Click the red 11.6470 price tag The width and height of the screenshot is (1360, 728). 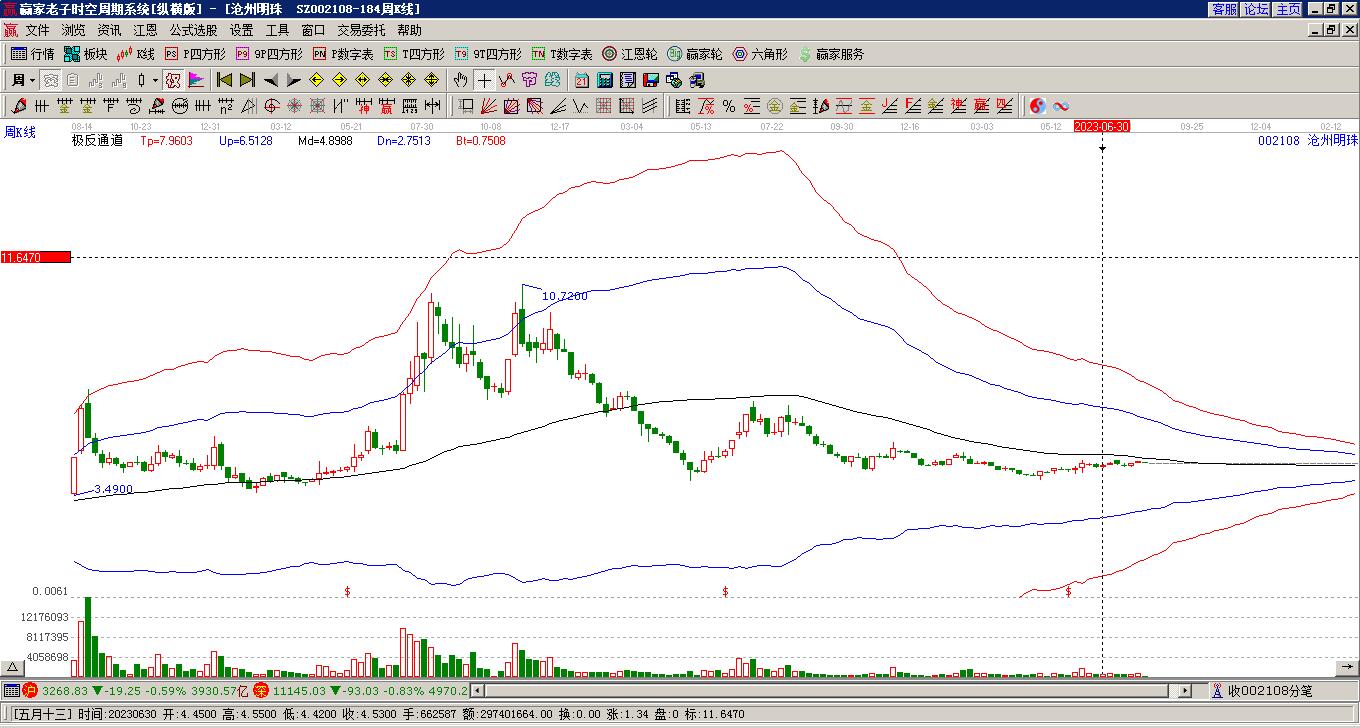point(36,258)
